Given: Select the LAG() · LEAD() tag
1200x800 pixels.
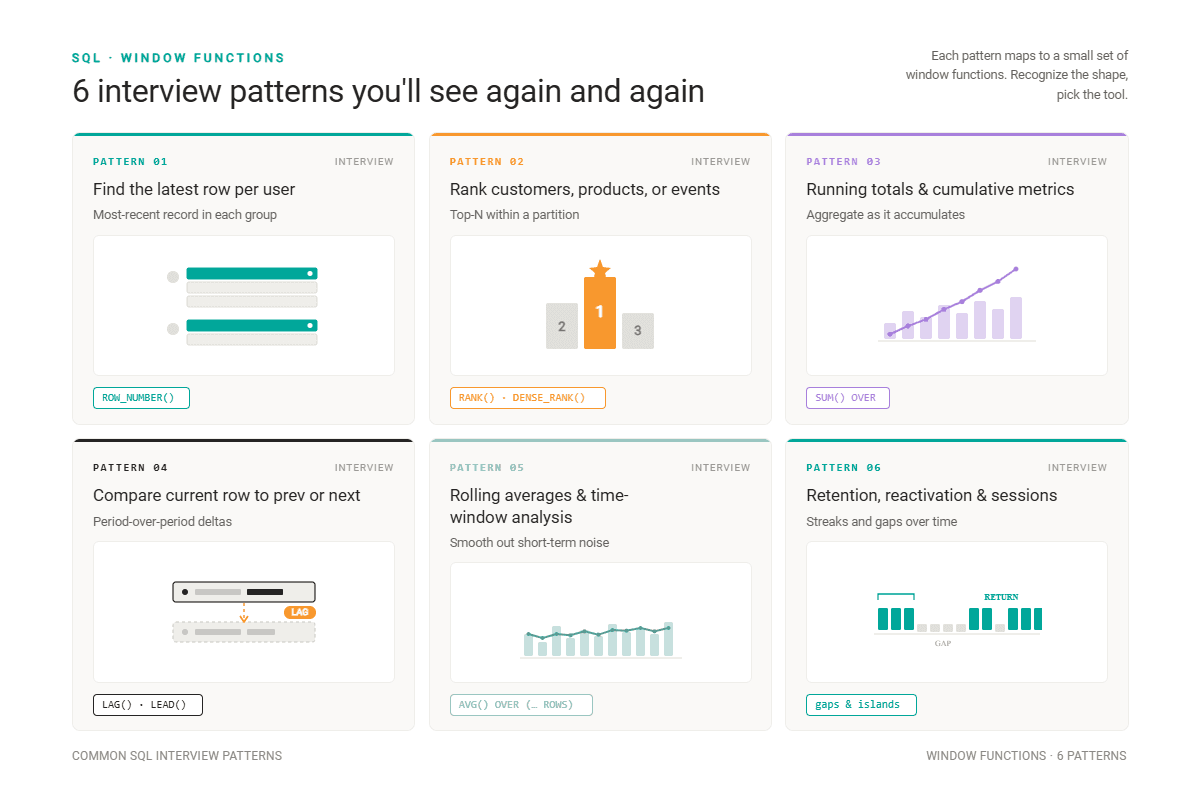Looking at the screenshot, I should [x=148, y=705].
